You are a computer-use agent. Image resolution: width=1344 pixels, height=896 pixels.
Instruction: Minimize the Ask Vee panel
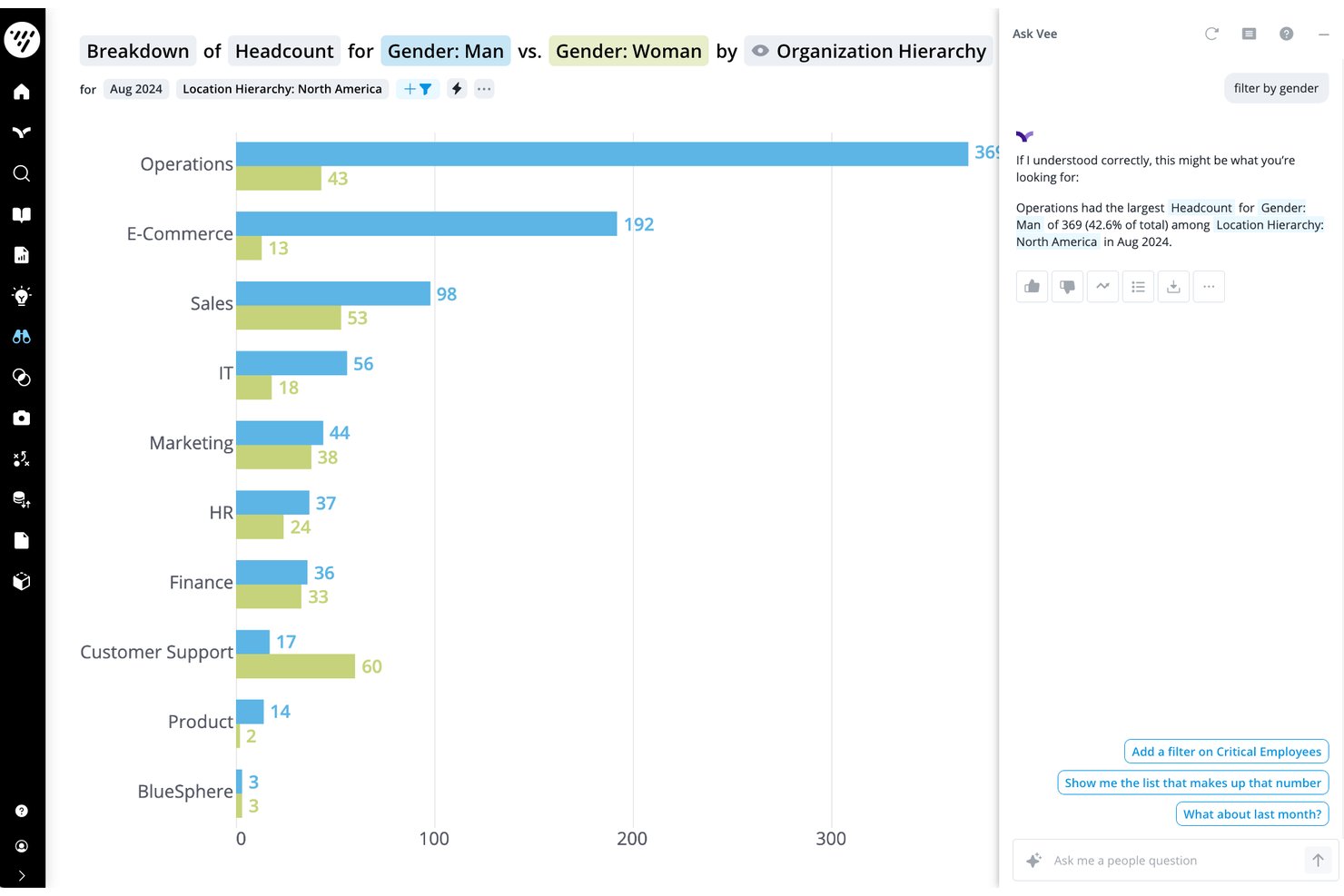(x=1323, y=34)
